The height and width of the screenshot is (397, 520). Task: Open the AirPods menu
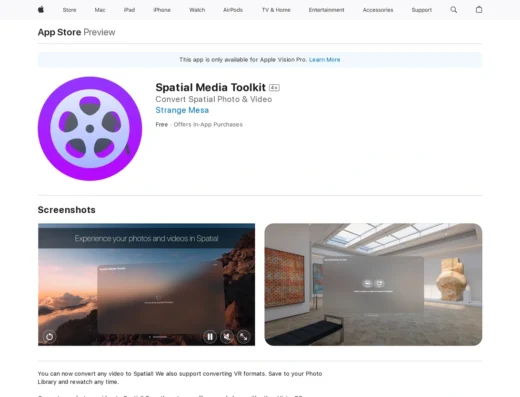point(233,10)
